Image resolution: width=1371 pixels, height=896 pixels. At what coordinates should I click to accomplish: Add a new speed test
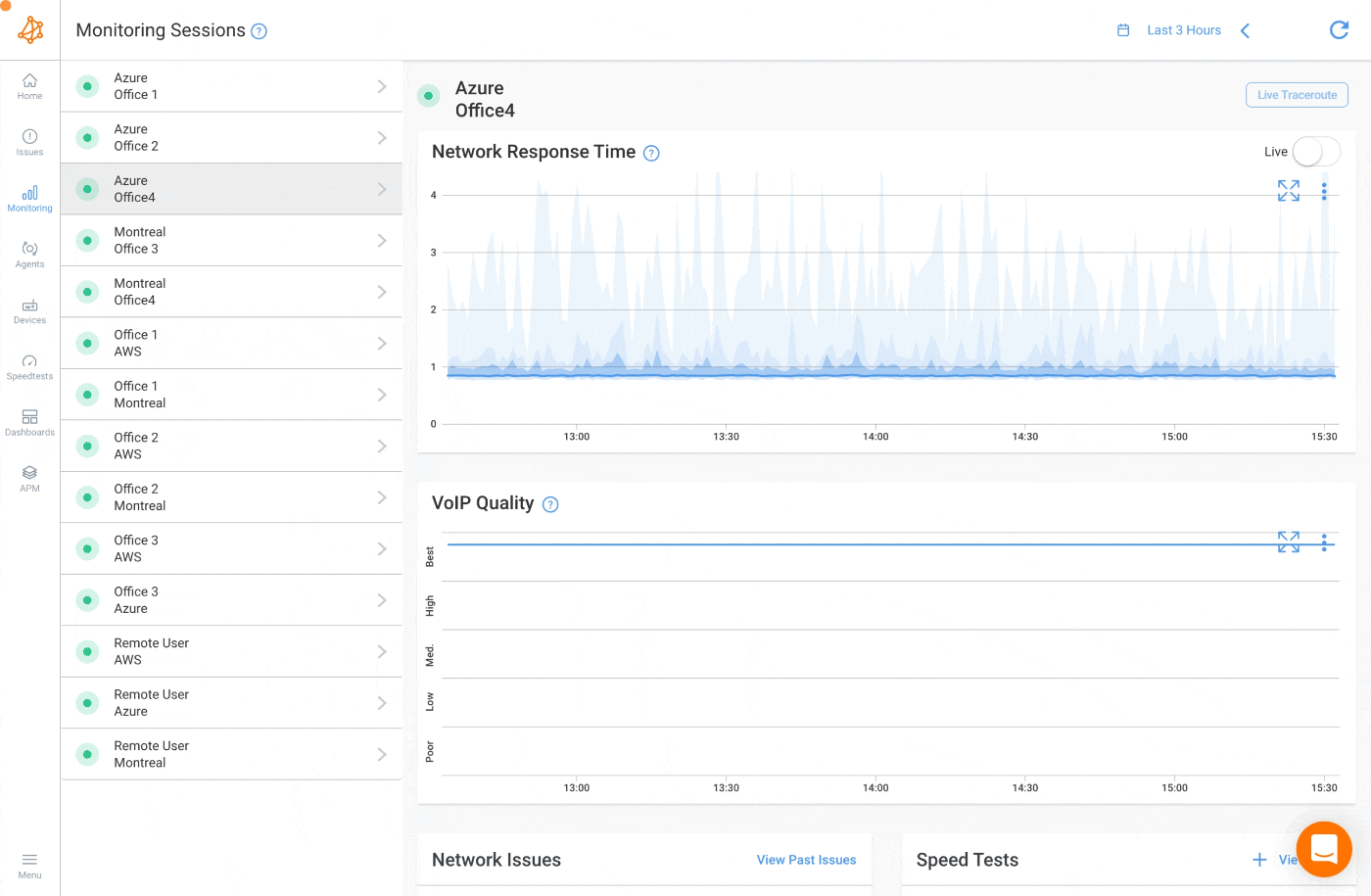[x=1259, y=860]
